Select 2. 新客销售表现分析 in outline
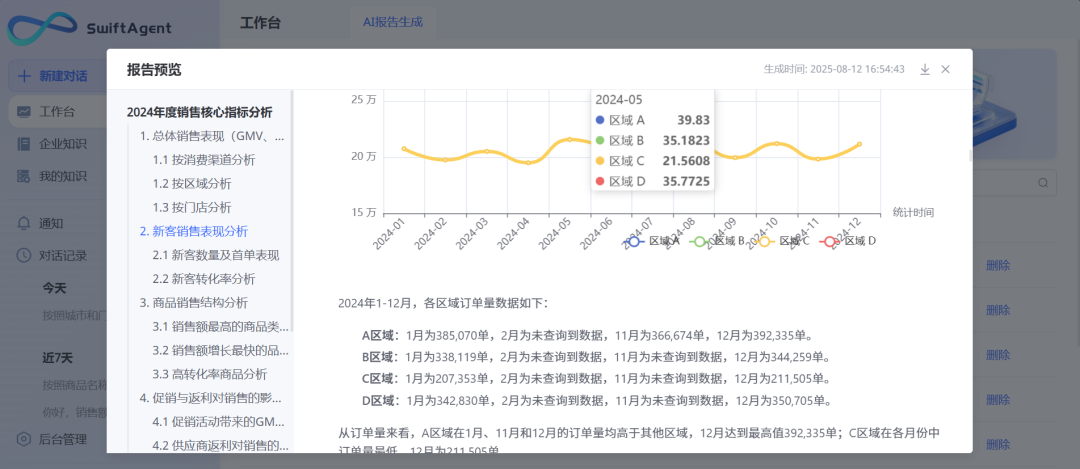 click(193, 231)
